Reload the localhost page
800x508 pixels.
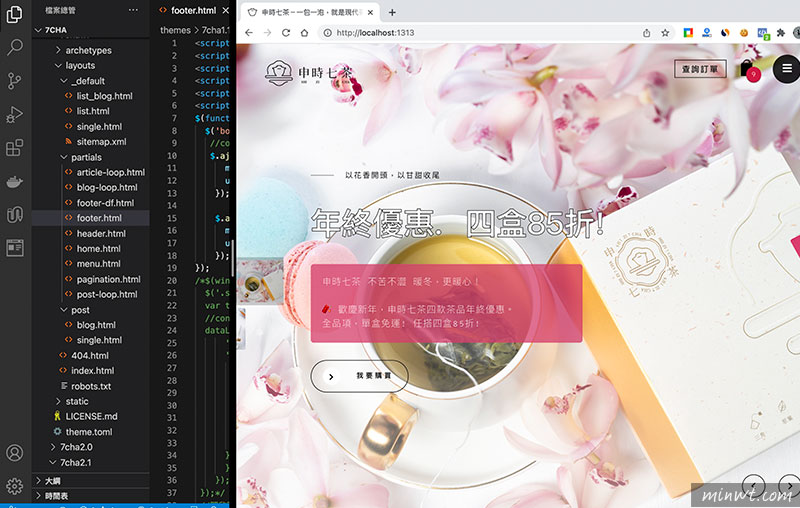pos(286,33)
